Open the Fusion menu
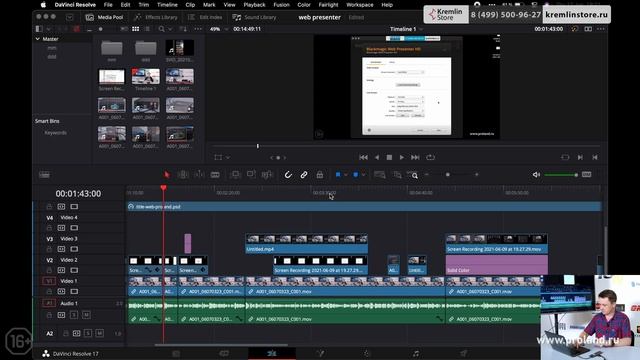Screen dimensions: 640x360 [281, 5]
